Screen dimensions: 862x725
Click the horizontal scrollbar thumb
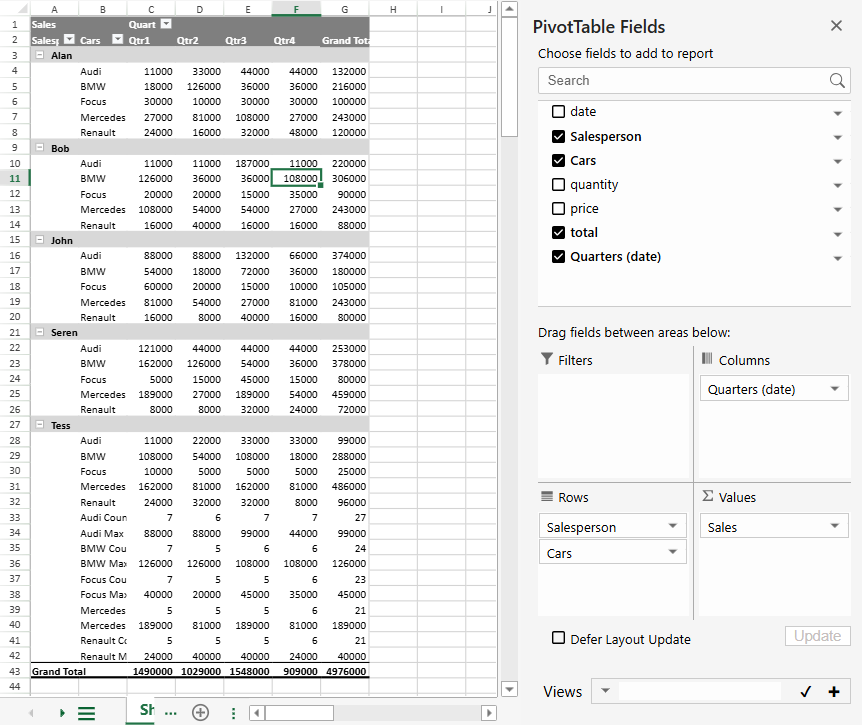tap(300, 713)
